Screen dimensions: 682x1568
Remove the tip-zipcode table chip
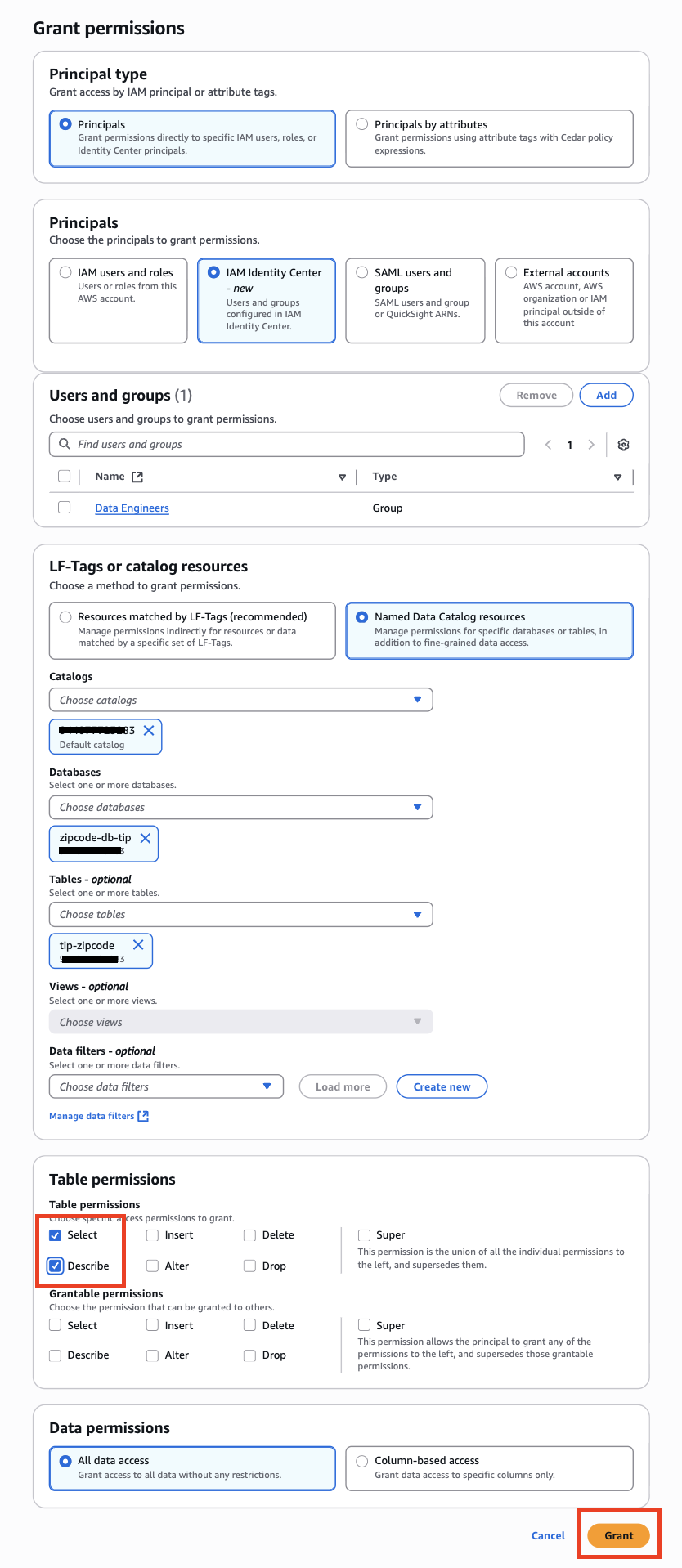pyautogui.click(x=138, y=945)
